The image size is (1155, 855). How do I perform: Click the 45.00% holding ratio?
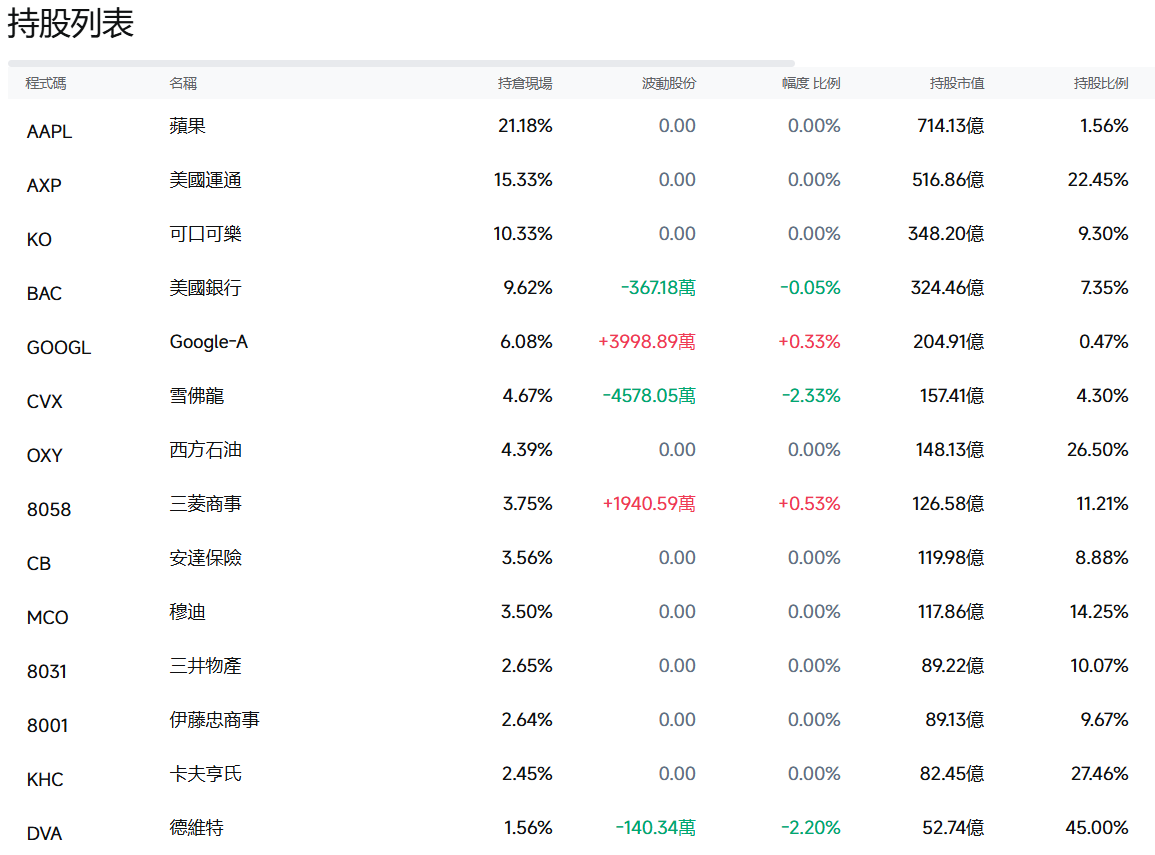pos(1097,828)
